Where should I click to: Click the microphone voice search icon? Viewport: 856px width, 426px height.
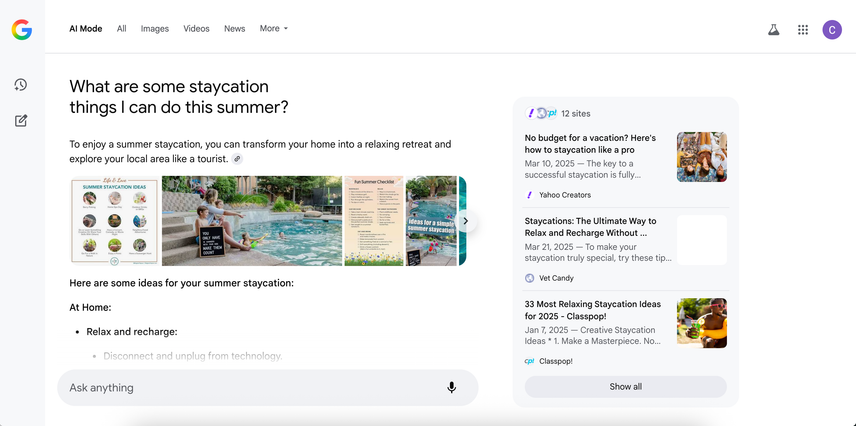(x=451, y=388)
